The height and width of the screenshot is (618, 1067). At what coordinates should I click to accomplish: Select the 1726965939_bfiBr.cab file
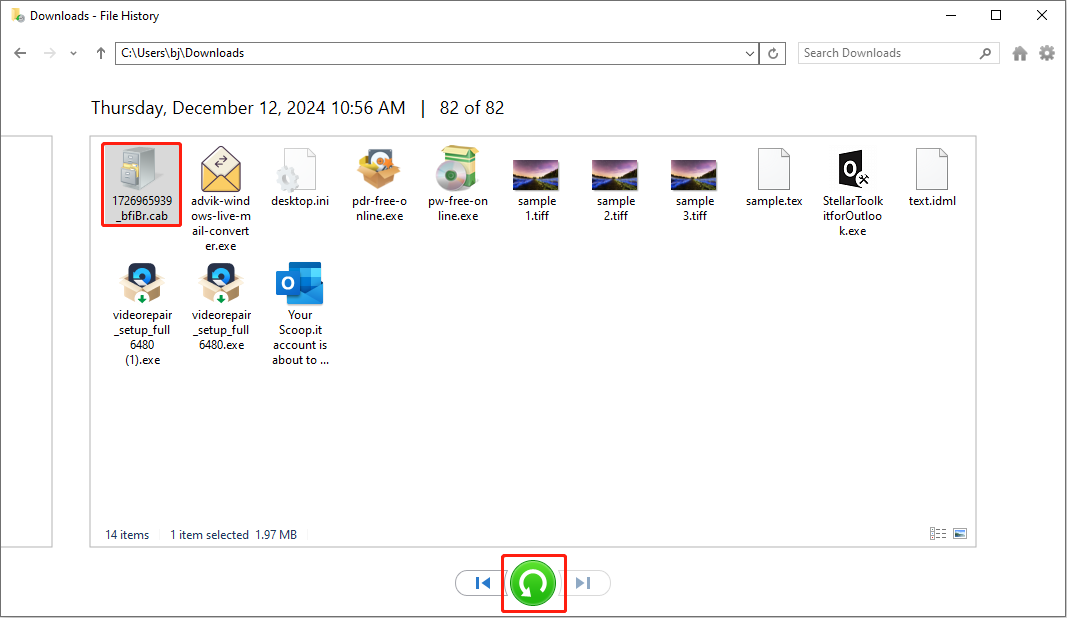tap(142, 184)
